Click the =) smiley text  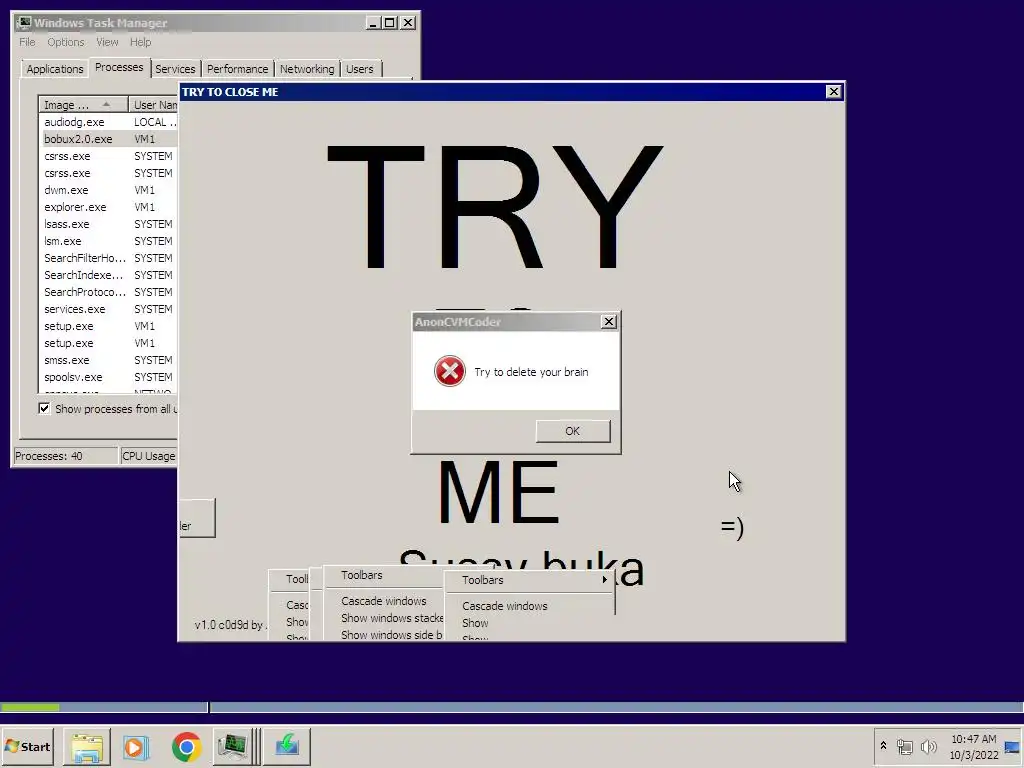click(732, 527)
